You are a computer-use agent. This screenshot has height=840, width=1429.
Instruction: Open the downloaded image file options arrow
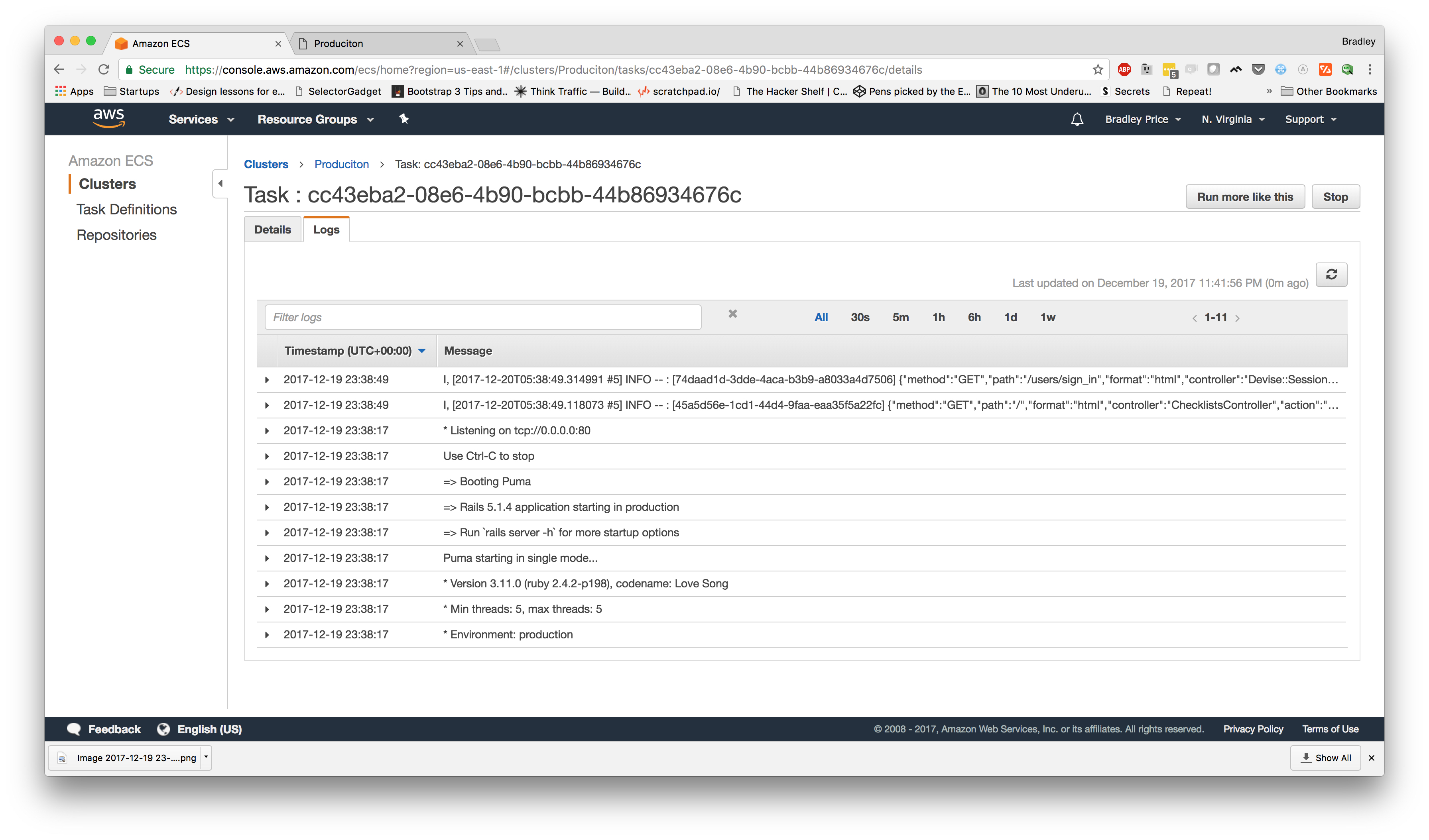(x=206, y=757)
